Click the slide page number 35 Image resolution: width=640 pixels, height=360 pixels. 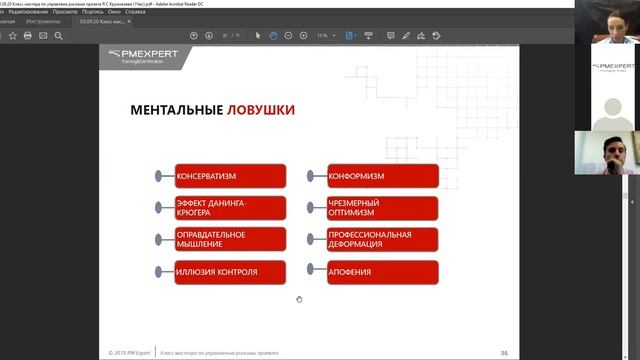504,353
